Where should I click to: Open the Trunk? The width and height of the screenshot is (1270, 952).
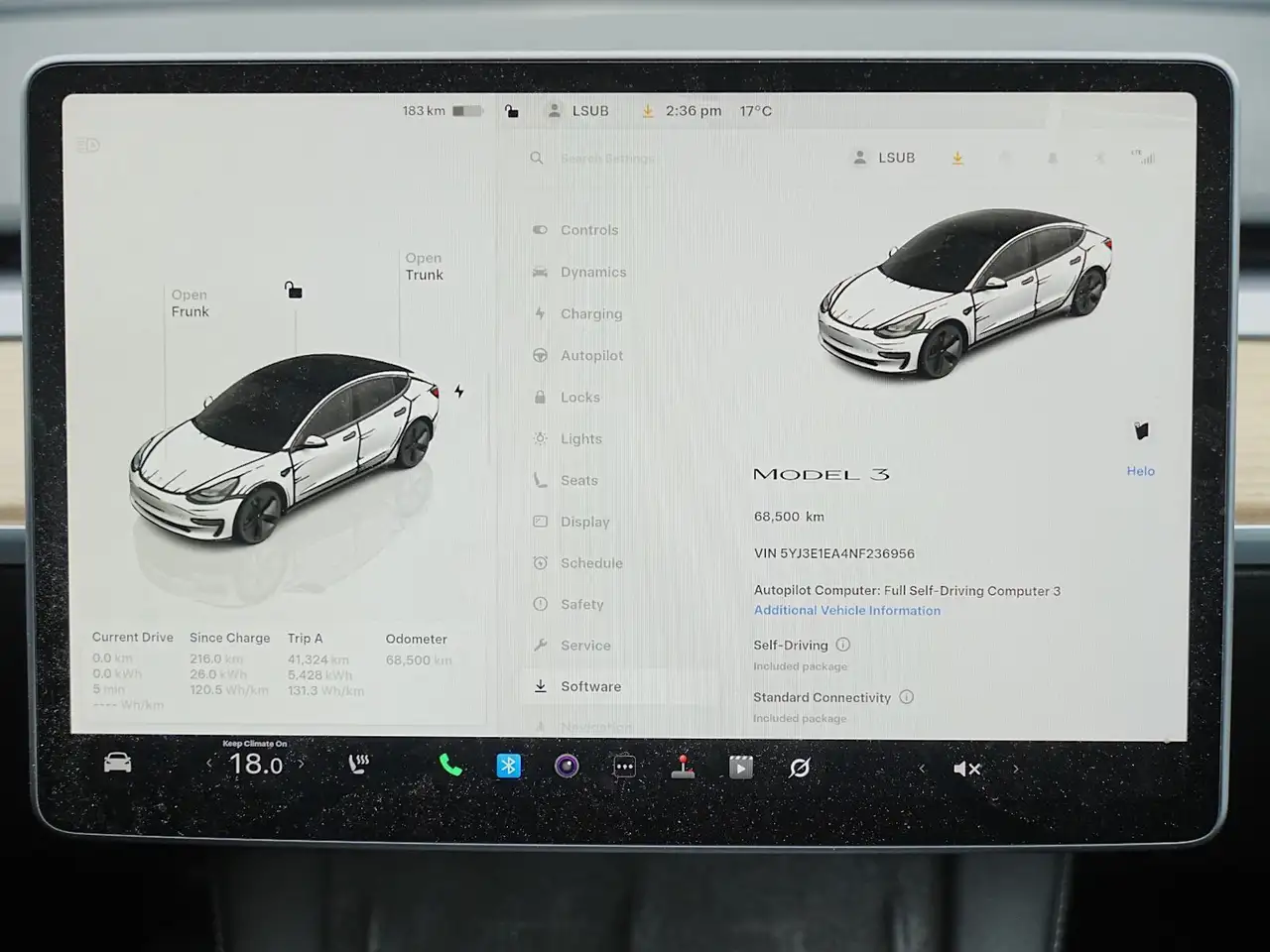pyautogui.click(x=424, y=266)
